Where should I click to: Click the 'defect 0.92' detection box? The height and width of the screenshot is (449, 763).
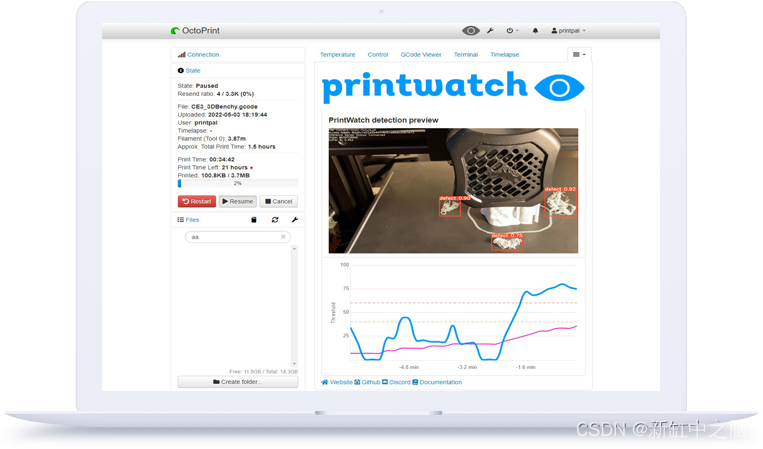[560, 201]
